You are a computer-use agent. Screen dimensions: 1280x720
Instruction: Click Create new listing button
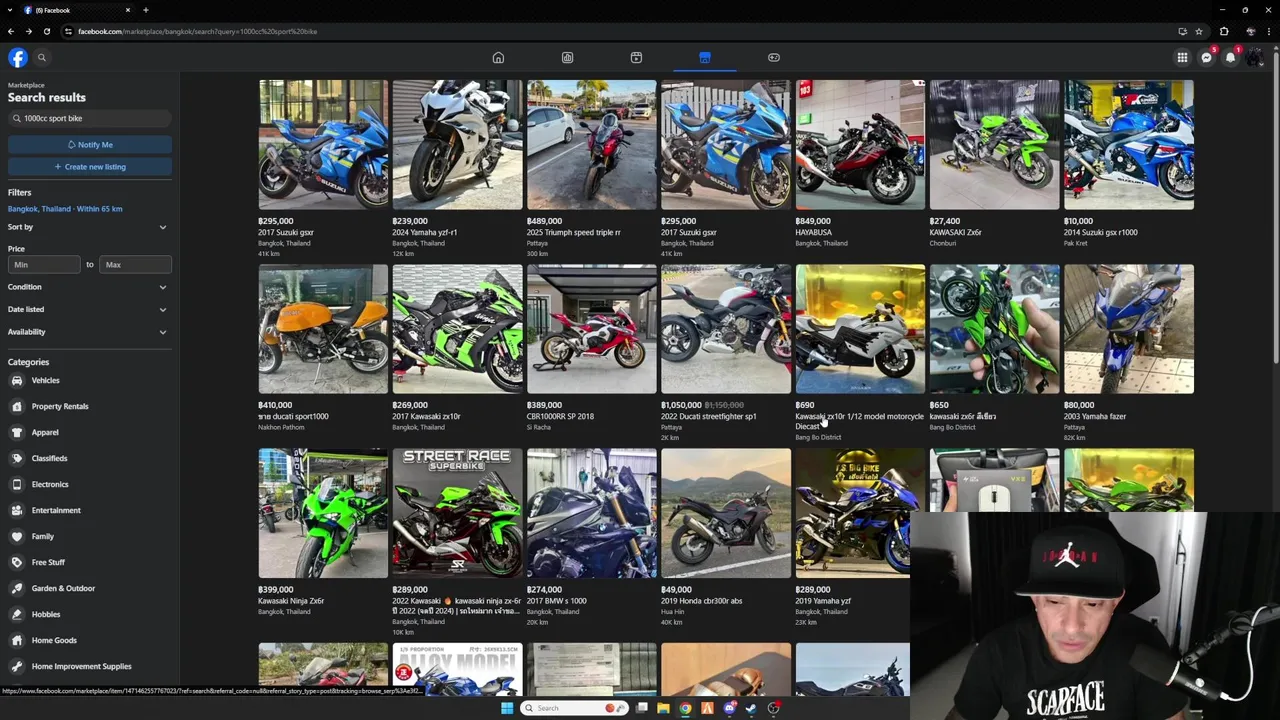[x=90, y=167]
